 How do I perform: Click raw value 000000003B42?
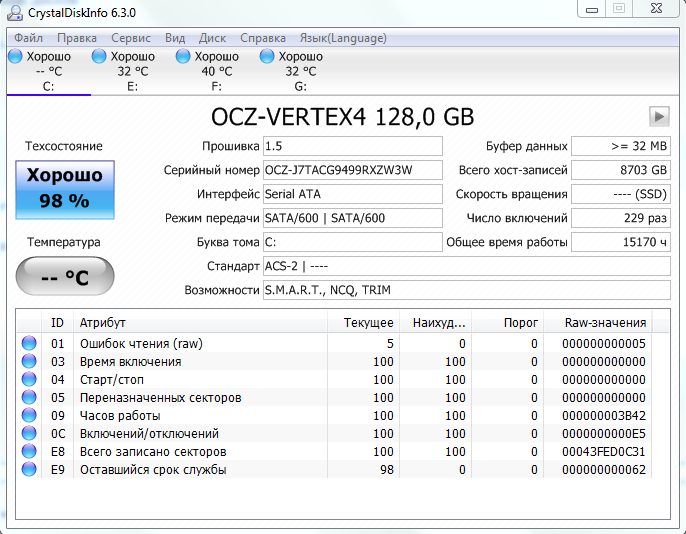(604, 415)
